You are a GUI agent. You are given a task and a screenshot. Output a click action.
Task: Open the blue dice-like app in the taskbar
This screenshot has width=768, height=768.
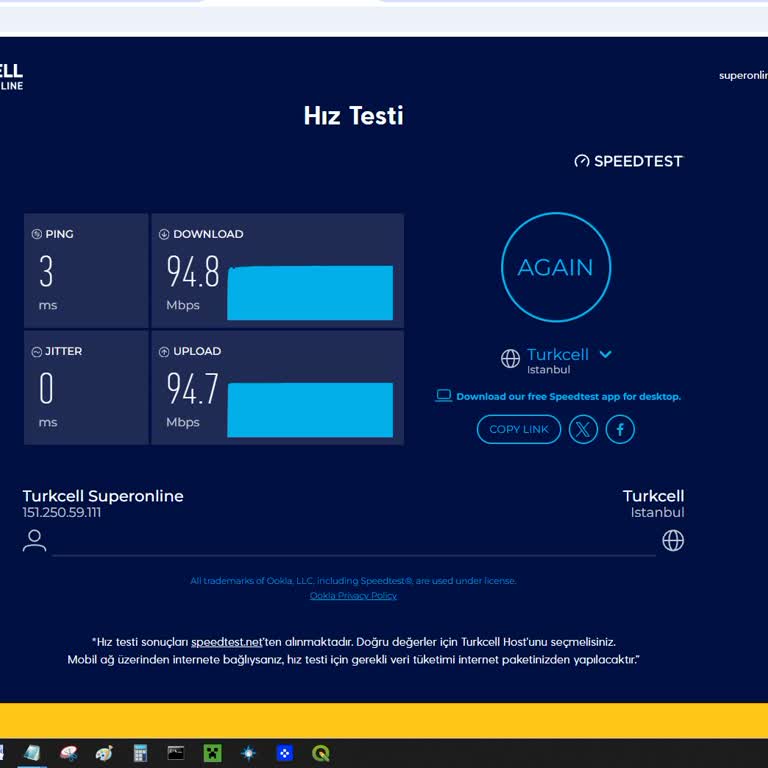pos(285,753)
